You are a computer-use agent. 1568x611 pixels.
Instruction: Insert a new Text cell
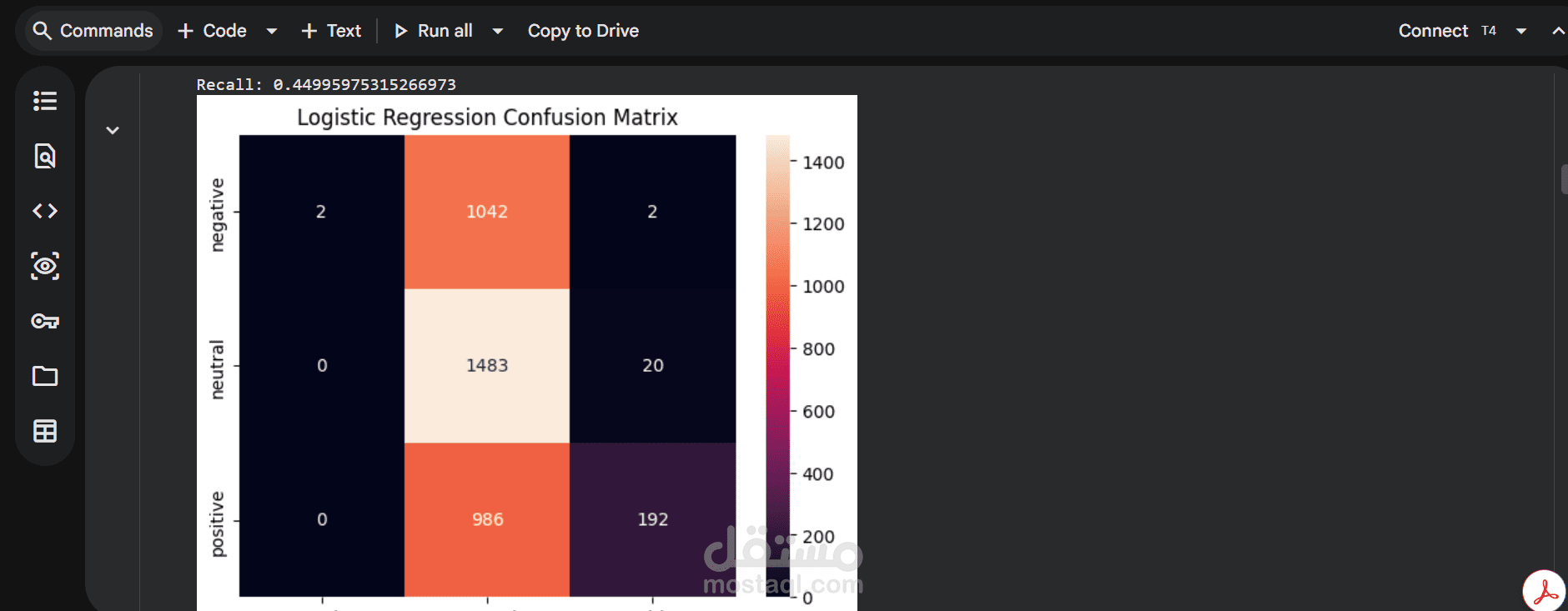(331, 31)
